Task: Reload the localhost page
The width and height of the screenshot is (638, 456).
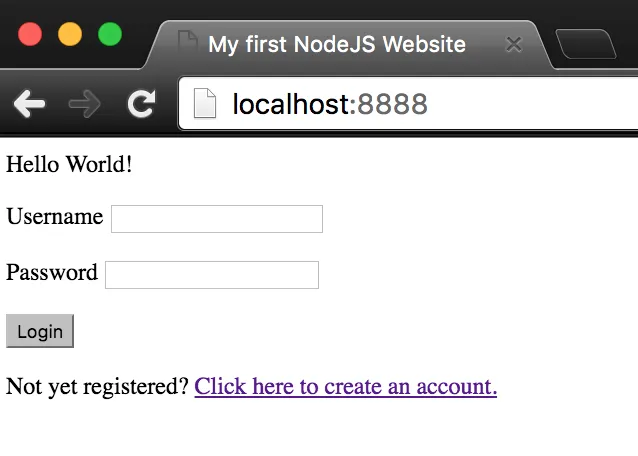Action: click(141, 103)
